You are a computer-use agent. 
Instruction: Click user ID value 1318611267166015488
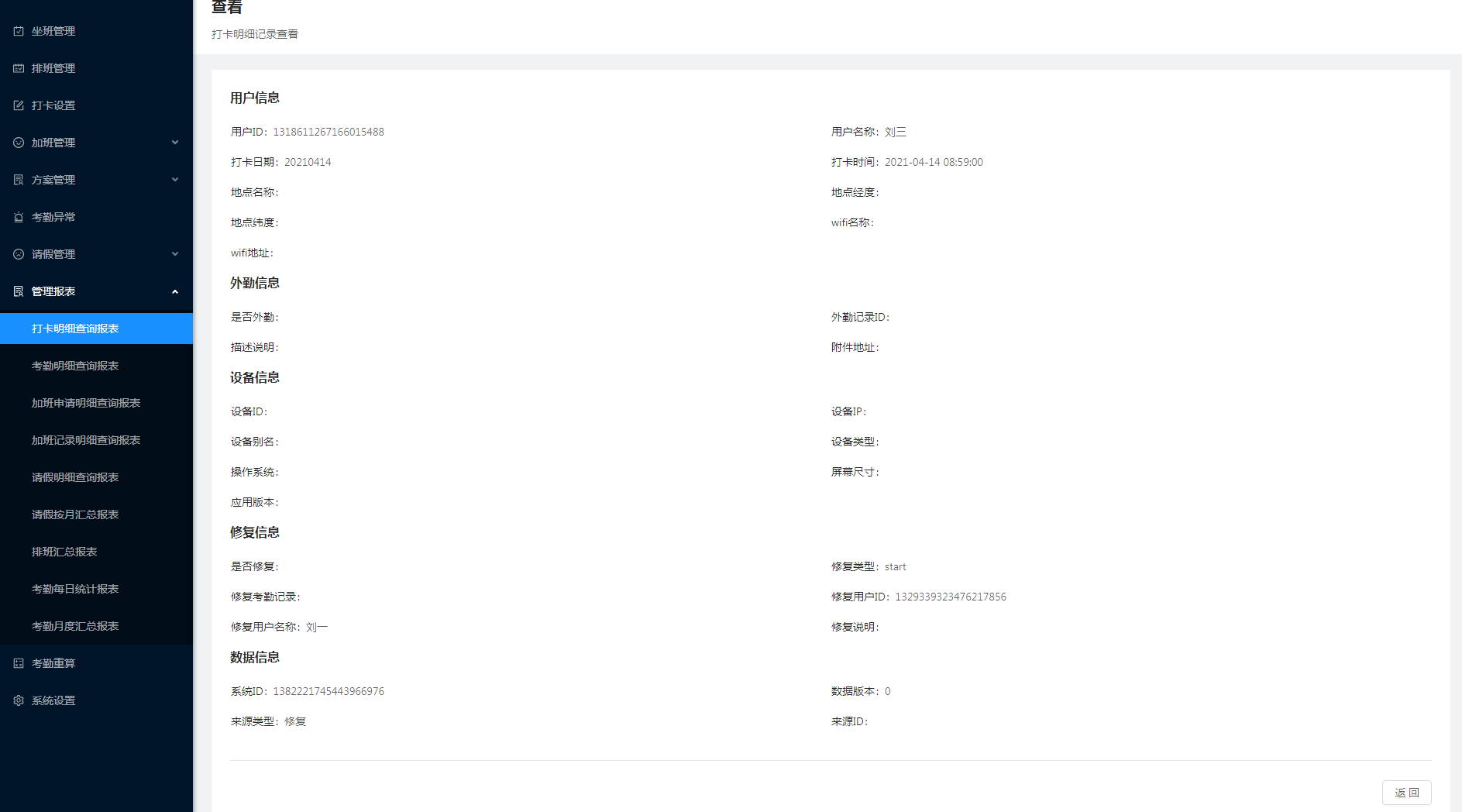[x=329, y=132]
